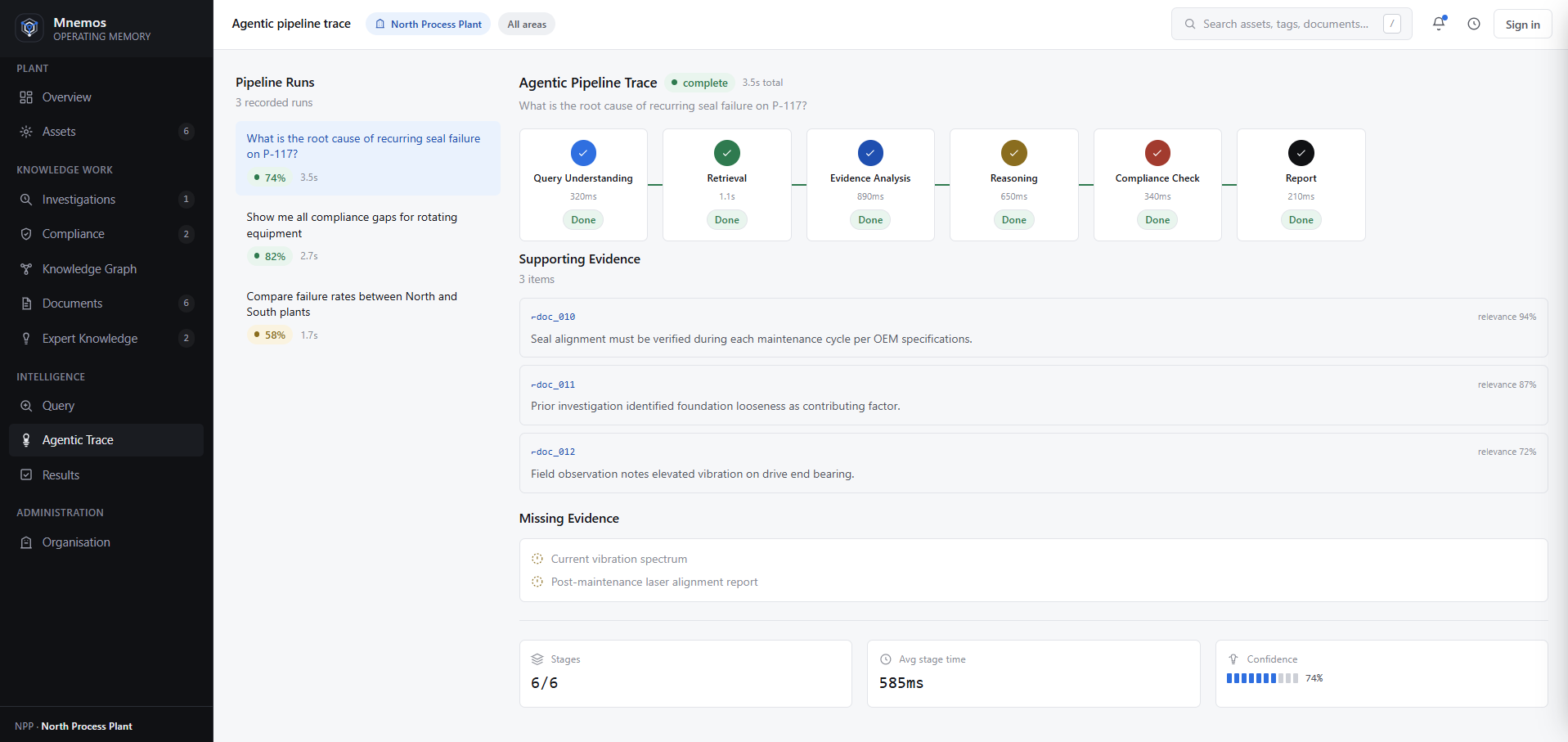Open the North and South plants comparison run
The height and width of the screenshot is (742, 1568).
coord(367,316)
